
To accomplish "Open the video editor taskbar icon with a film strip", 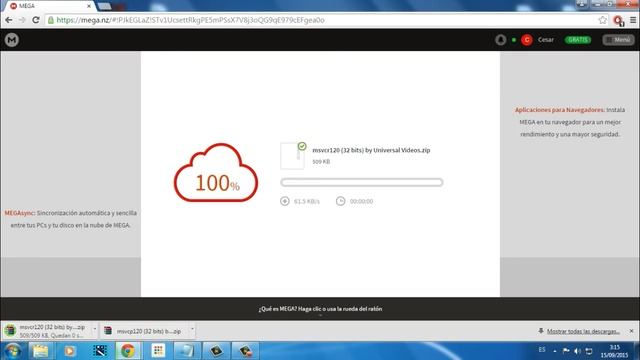I will click(x=99, y=351).
